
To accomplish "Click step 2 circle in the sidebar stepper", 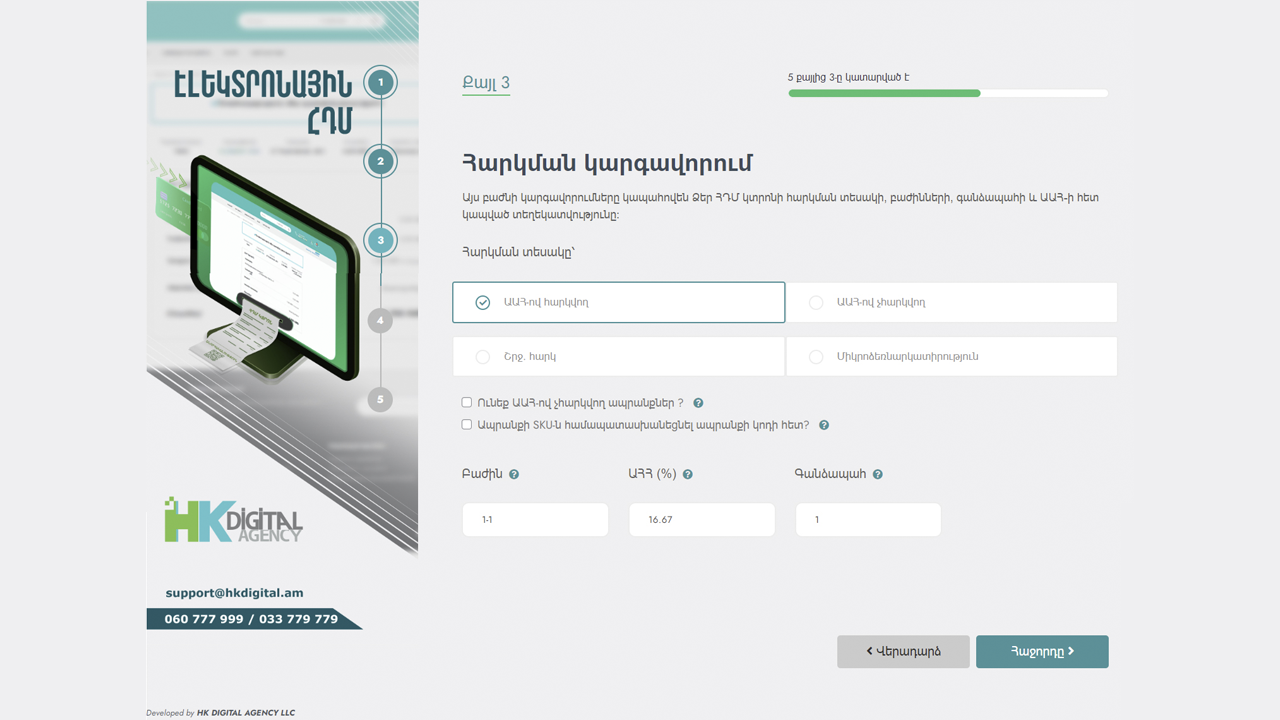I will [x=380, y=161].
